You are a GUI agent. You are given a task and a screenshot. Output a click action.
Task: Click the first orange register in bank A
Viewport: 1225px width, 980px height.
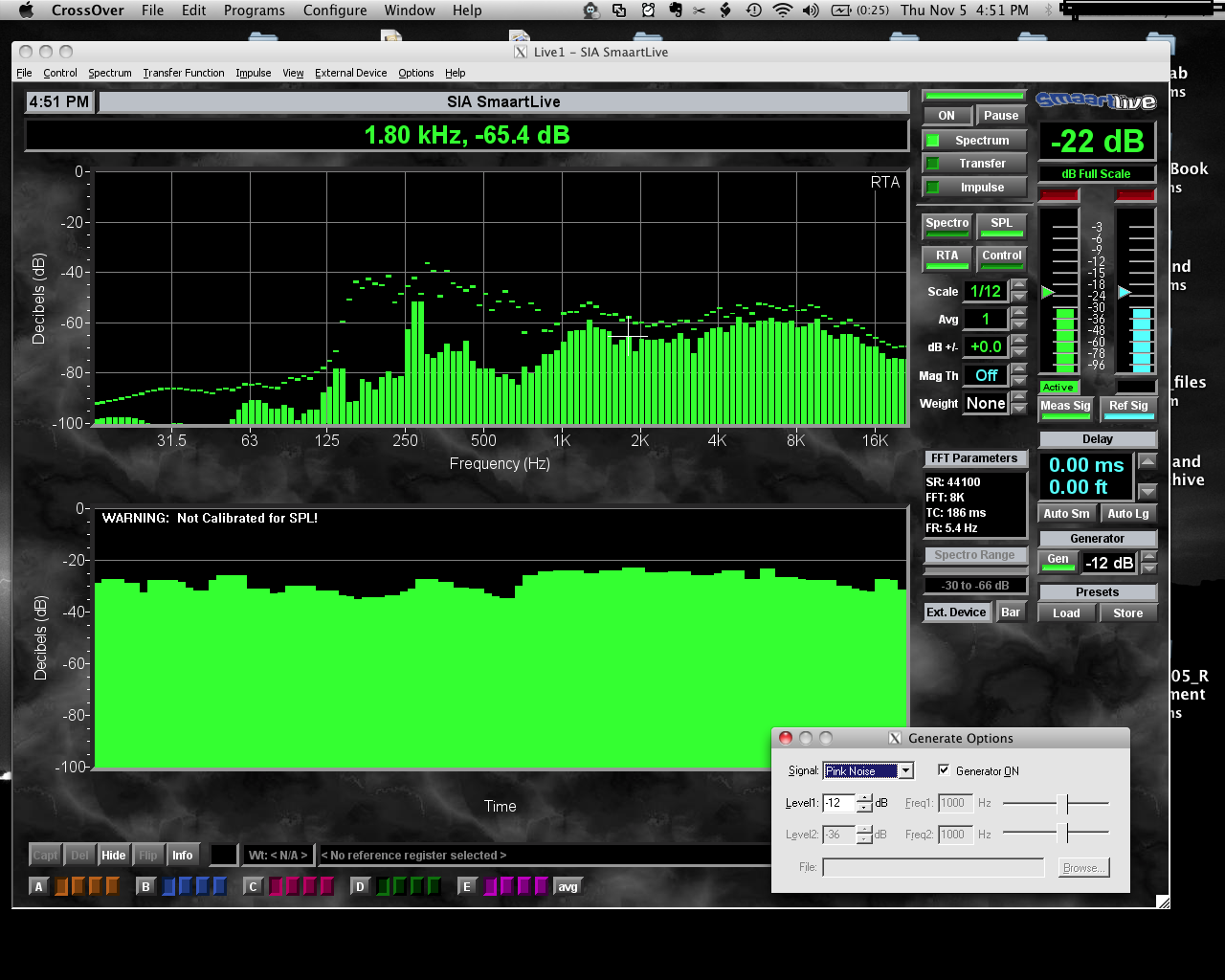[x=62, y=886]
